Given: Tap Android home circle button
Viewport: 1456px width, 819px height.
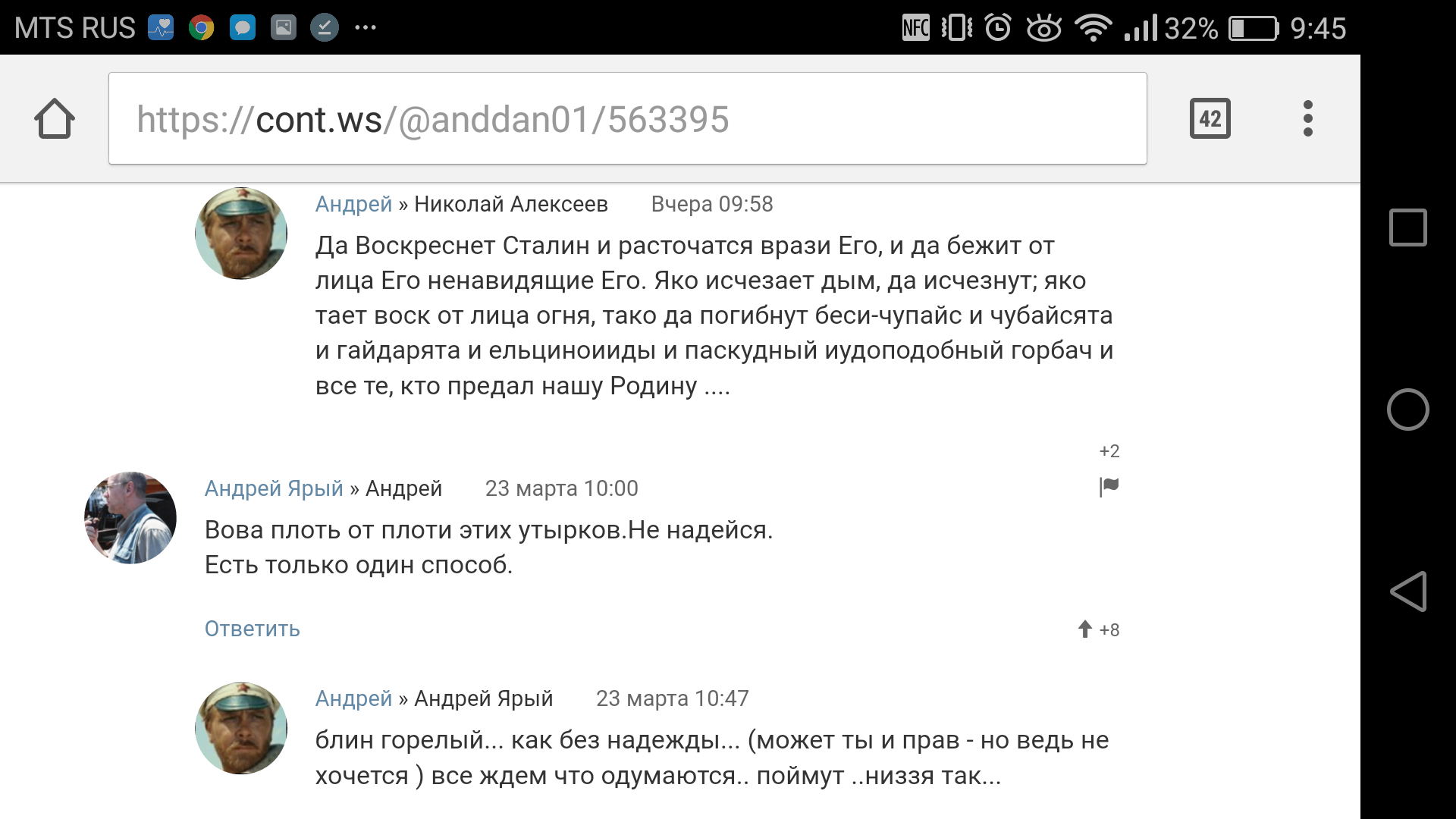Looking at the screenshot, I should [1407, 409].
